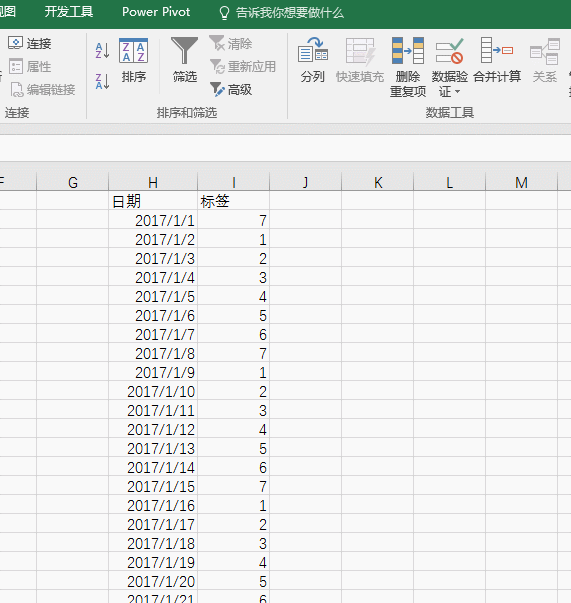Select empty cell in column K beside 2017/1/5
The image size is (571, 603).
coord(378,296)
